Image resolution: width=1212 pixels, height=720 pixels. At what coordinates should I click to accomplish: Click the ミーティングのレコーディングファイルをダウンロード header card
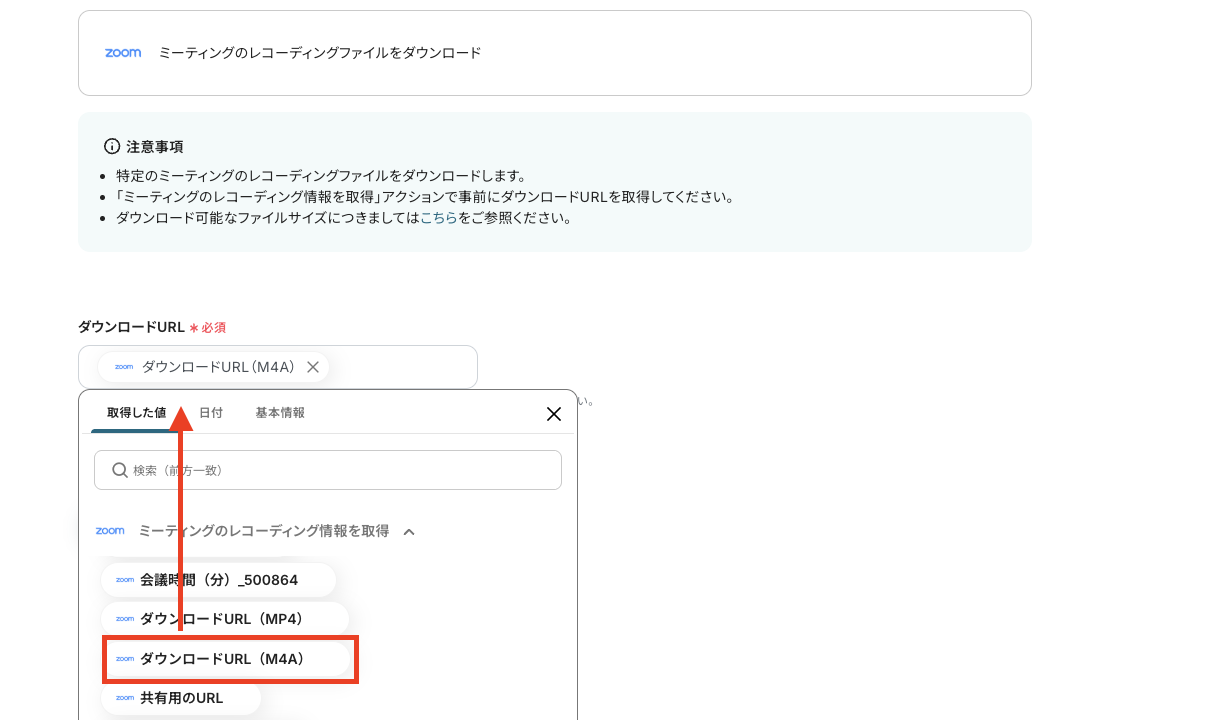(554, 53)
